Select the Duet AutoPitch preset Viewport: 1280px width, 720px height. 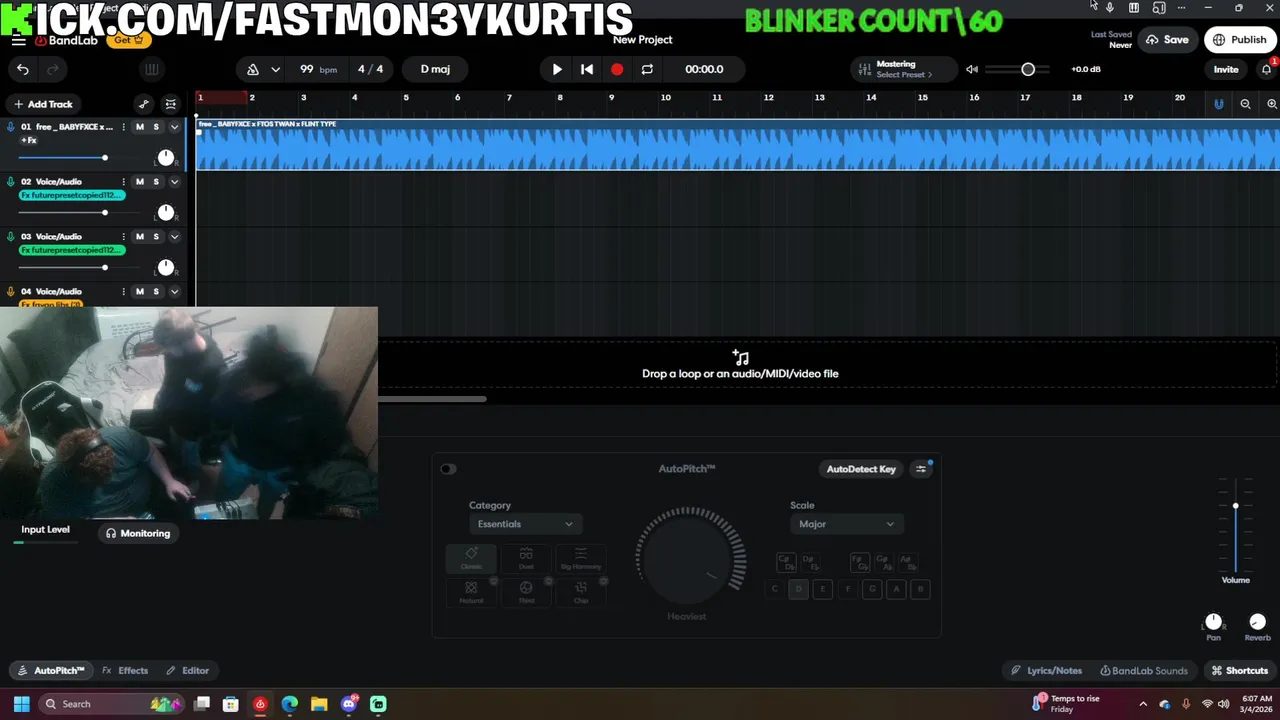[x=526, y=558]
